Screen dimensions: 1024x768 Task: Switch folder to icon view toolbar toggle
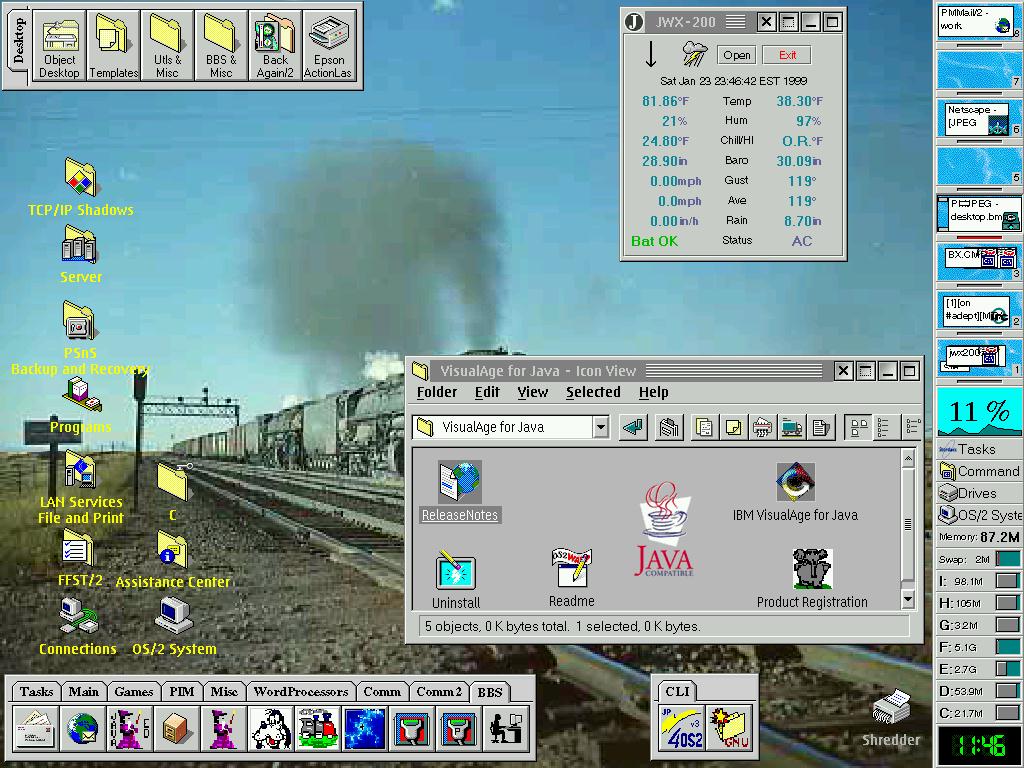pos(859,428)
